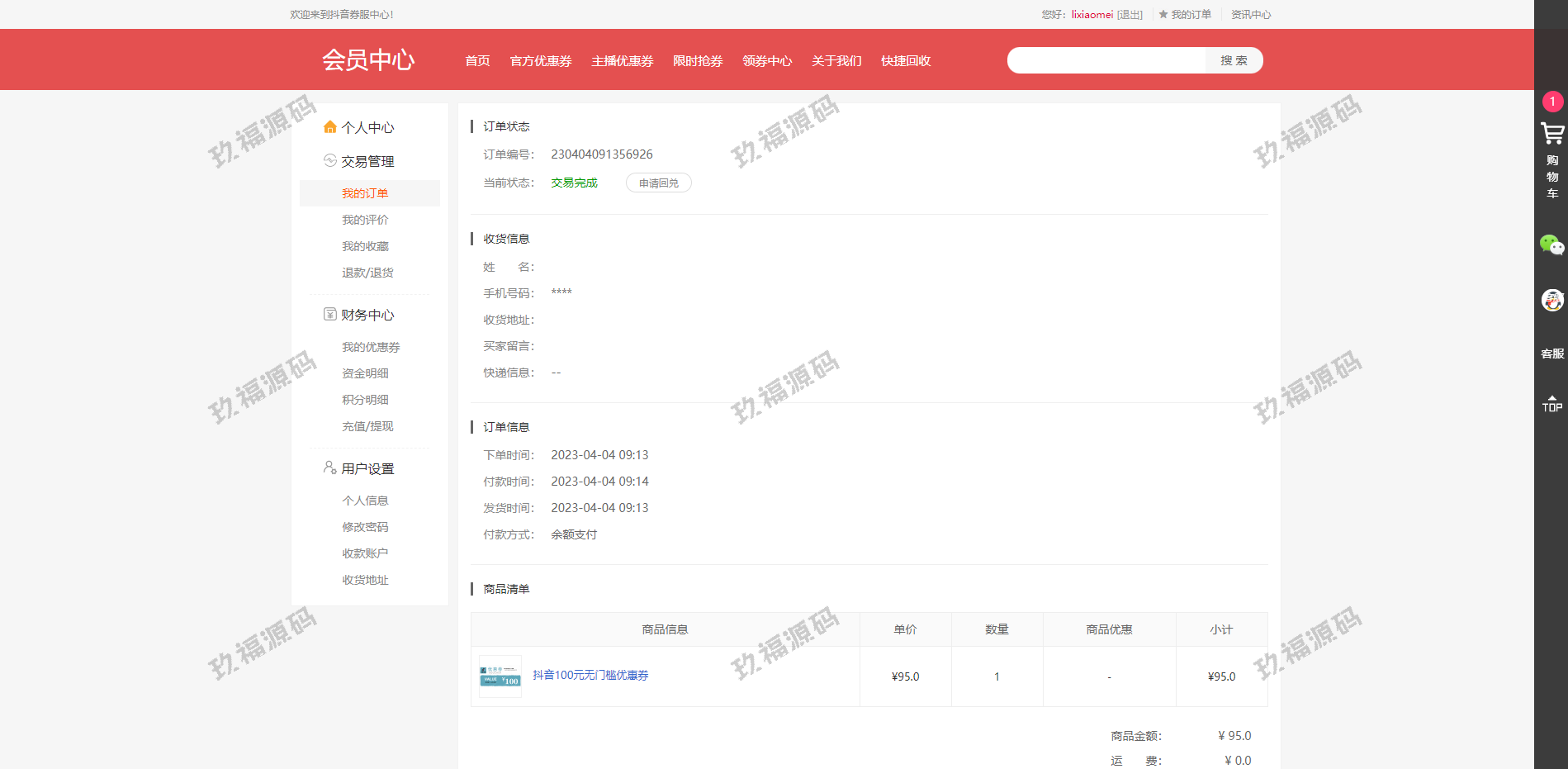Open 修改密码 under user settings

365,527
